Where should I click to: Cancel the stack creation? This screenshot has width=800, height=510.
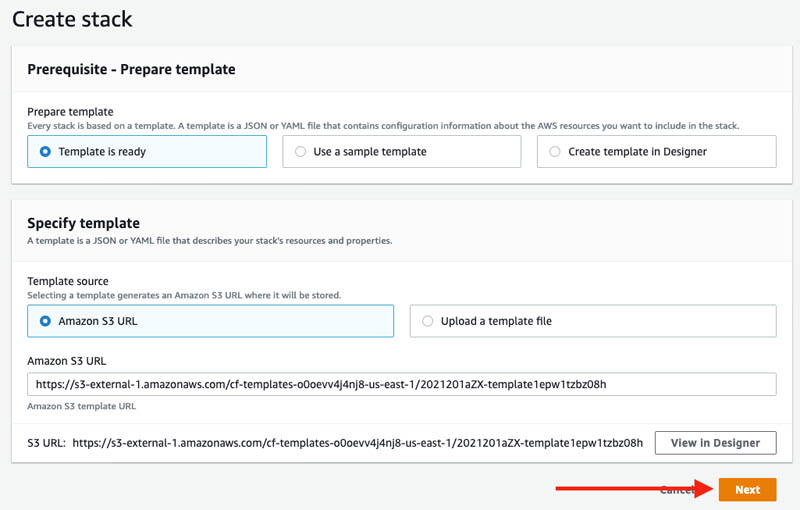677,490
